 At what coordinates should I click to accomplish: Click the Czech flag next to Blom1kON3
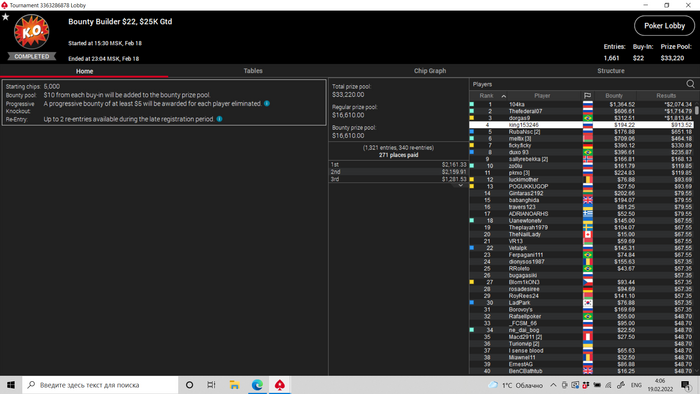pyautogui.click(x=588, y=282)
